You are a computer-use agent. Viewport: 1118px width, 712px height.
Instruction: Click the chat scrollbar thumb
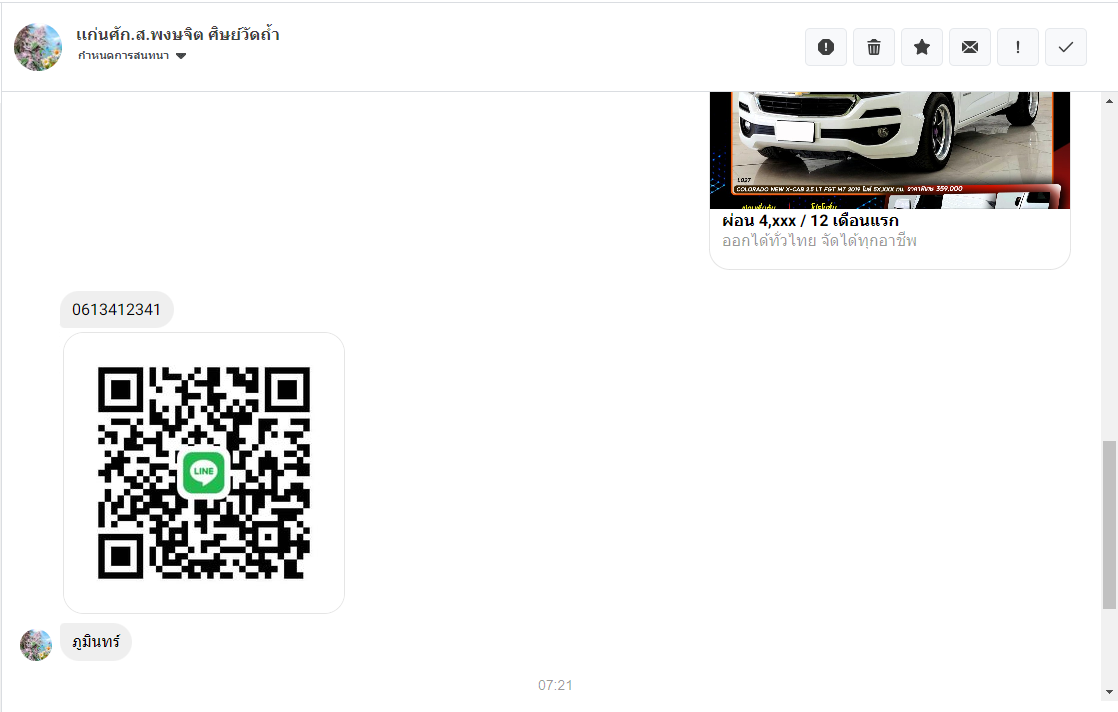[x=1109, y=525]
